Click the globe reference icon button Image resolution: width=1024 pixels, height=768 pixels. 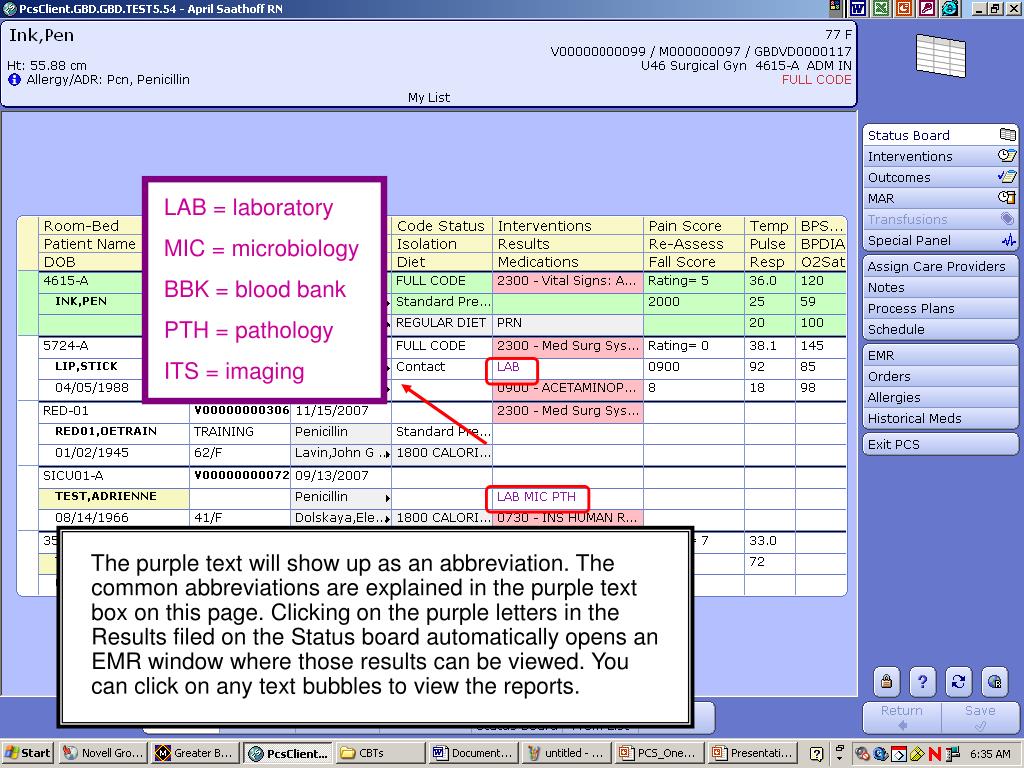point(994,681)
